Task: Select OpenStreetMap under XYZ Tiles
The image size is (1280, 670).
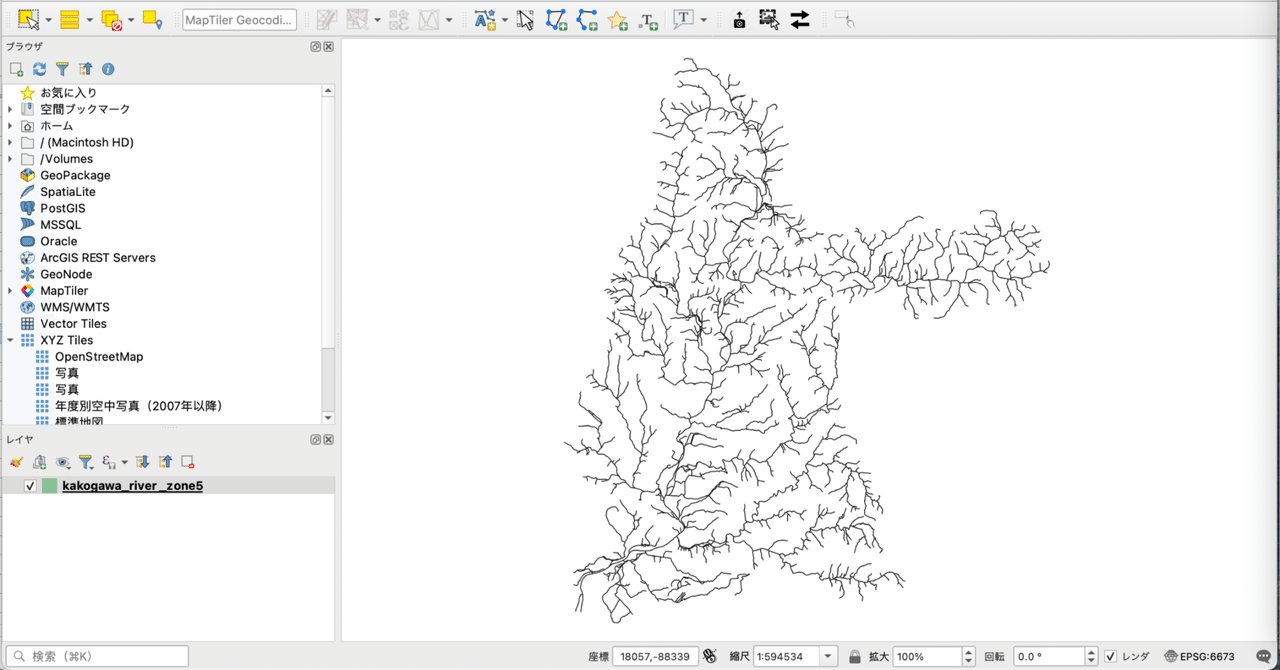Action: point(99,356)
